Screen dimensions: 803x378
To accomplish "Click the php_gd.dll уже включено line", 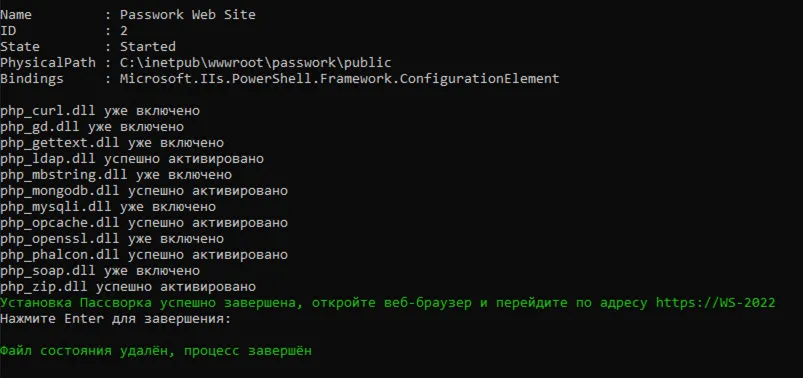I will coord(92,127).
